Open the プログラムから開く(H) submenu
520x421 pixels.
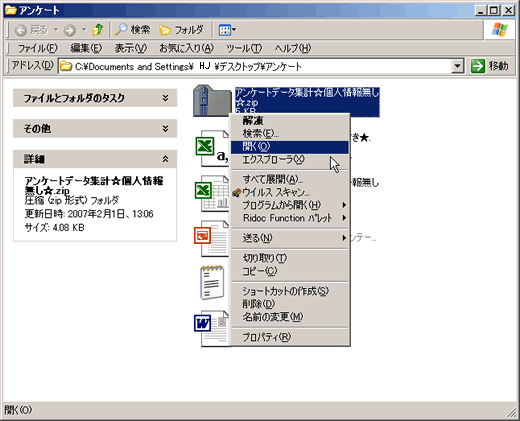[290, 205]
